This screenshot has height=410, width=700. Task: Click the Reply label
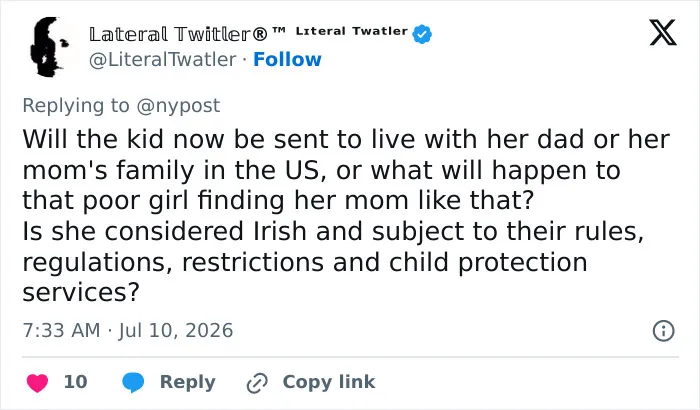point(188,382)
